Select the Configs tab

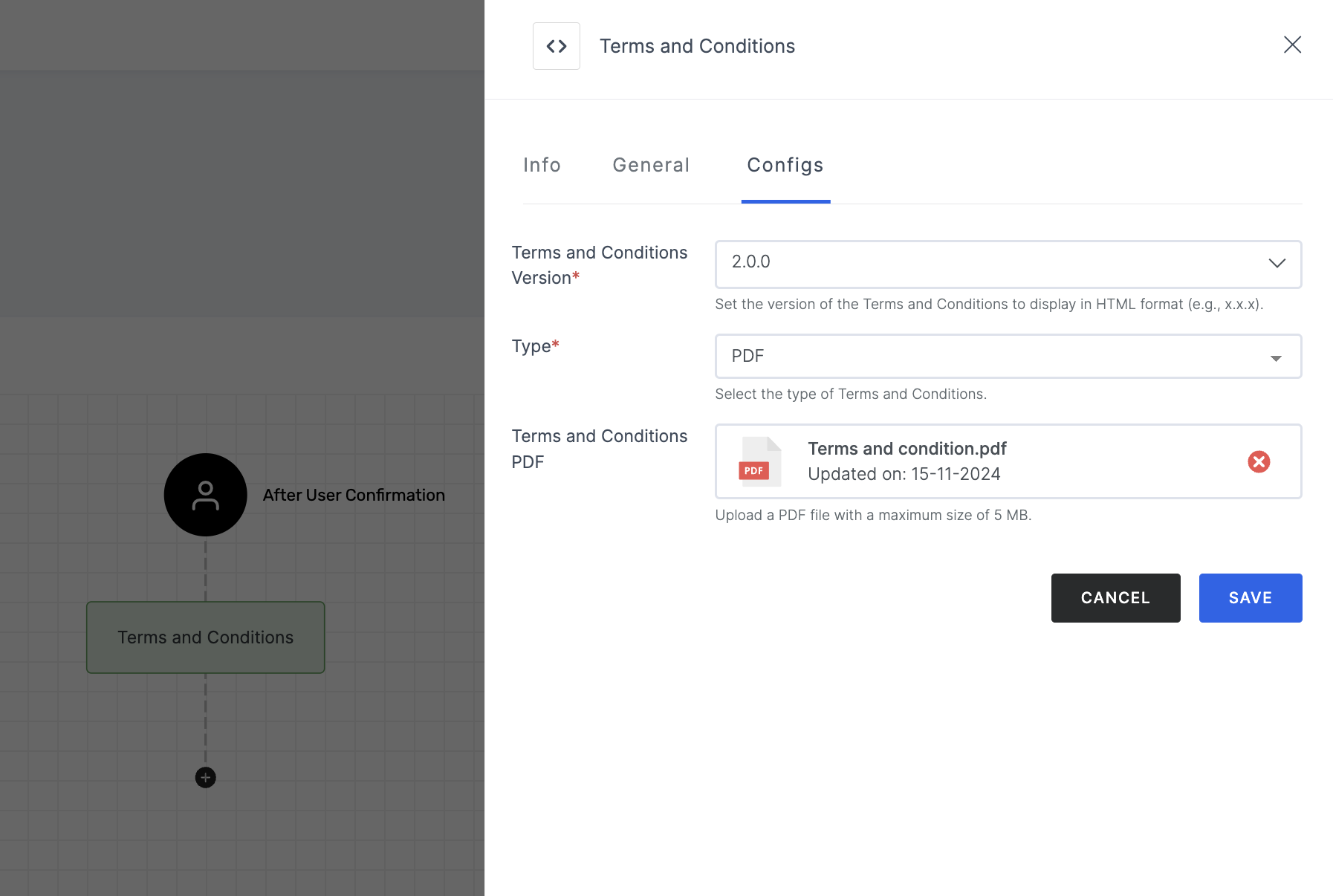(785, 165)
